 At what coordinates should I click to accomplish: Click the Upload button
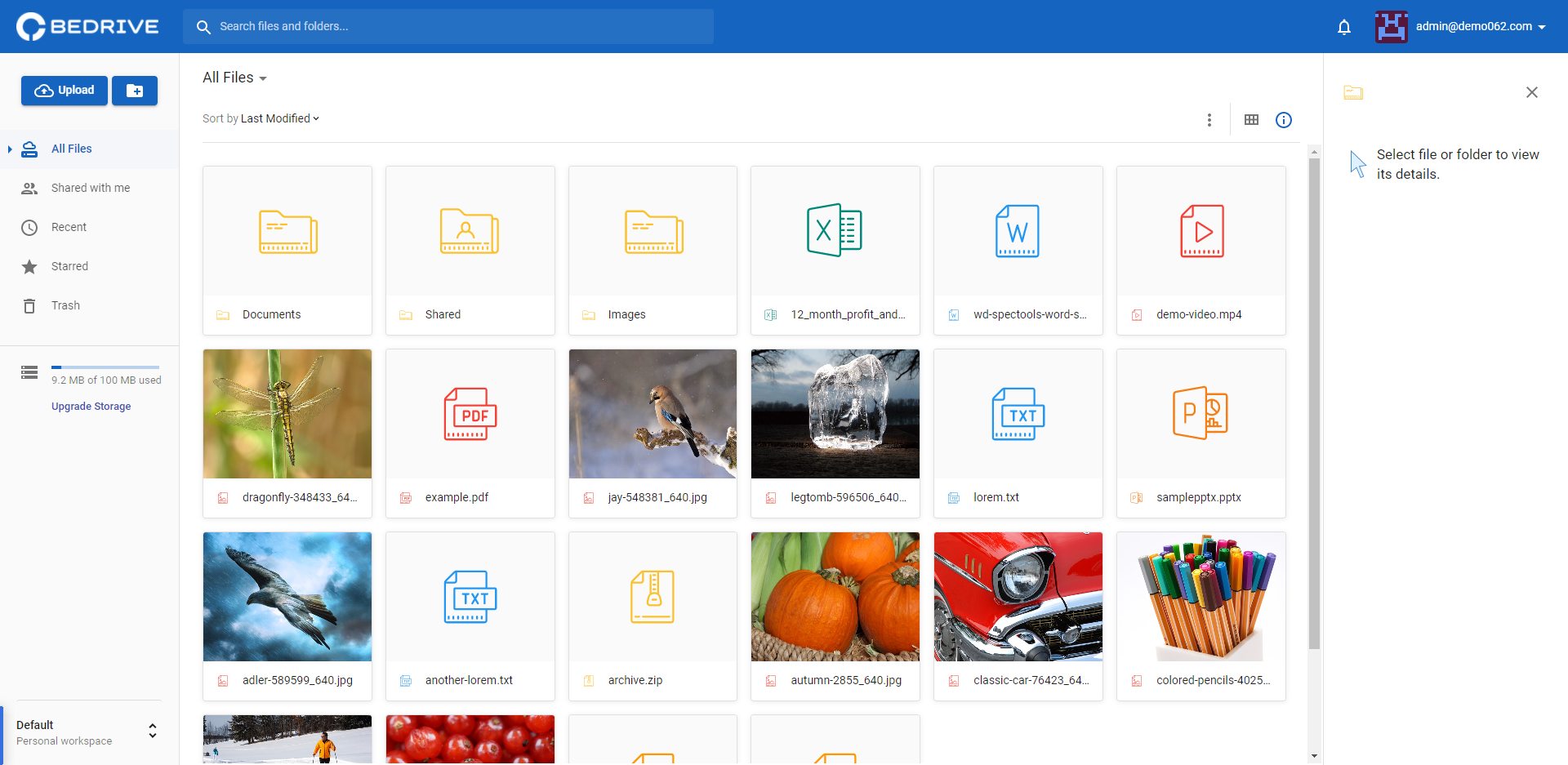(x=65, y=91)
